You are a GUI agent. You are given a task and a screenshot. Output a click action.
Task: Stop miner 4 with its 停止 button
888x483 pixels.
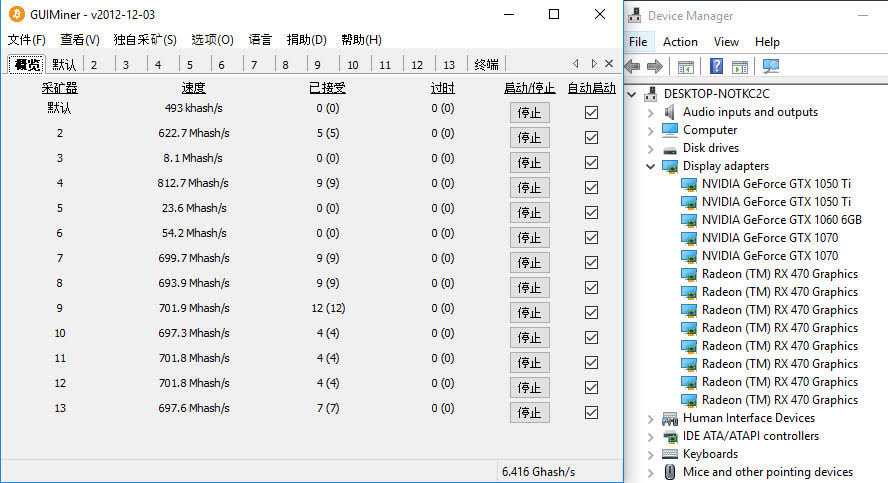point(530,187)
